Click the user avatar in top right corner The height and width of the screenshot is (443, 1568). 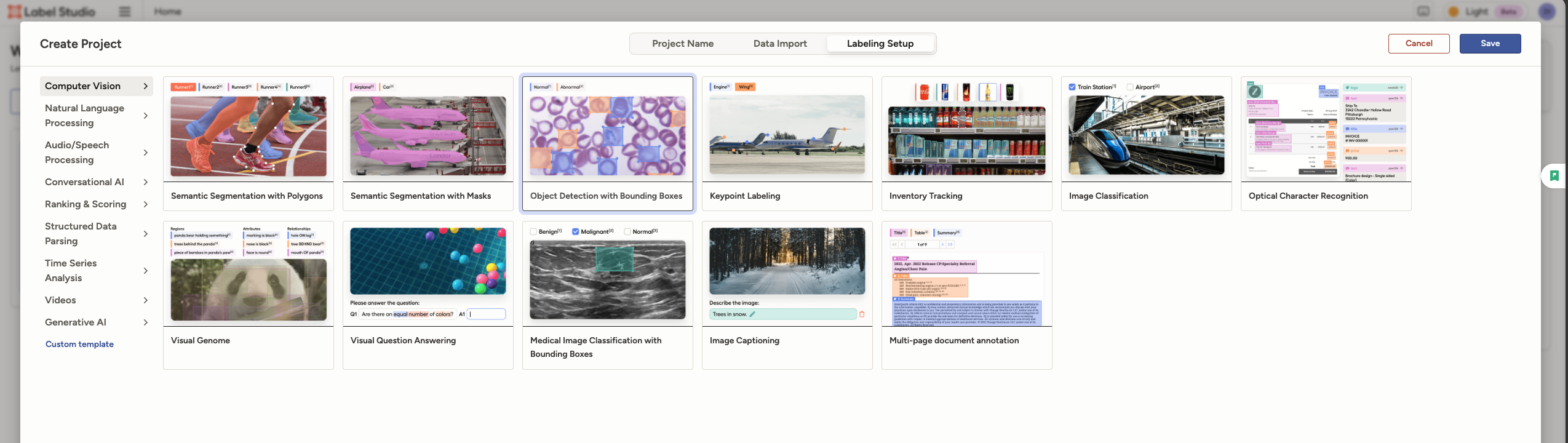1546,12
